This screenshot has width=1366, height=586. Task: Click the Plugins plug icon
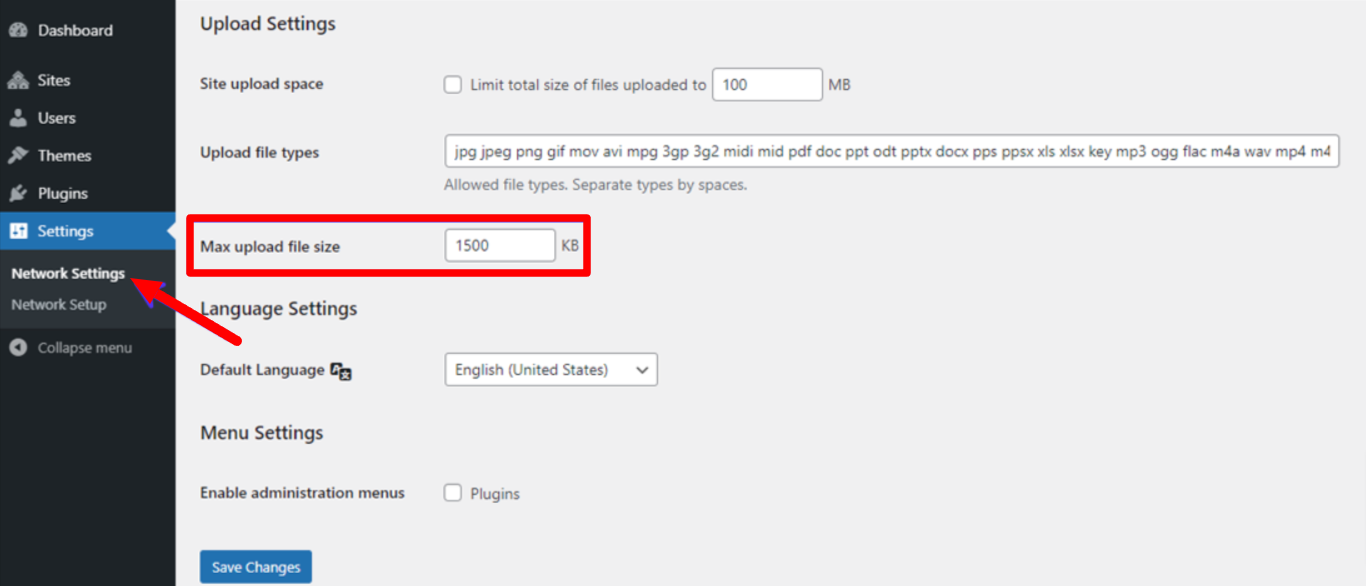pos(18,194)
